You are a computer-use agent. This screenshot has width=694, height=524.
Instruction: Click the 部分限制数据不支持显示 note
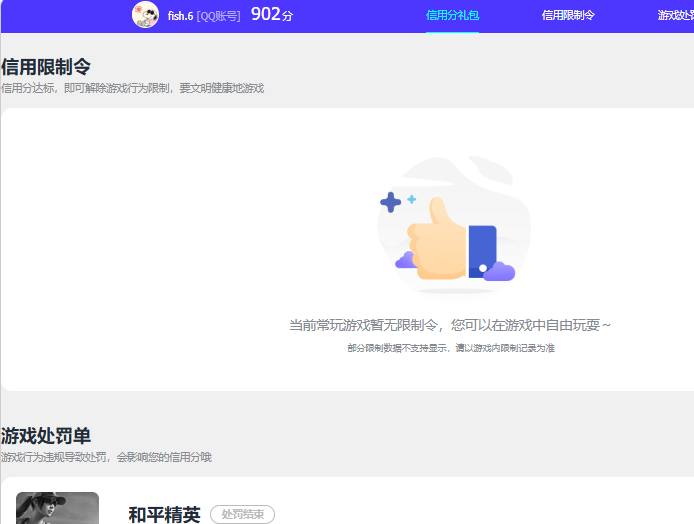tap(451, 348)
